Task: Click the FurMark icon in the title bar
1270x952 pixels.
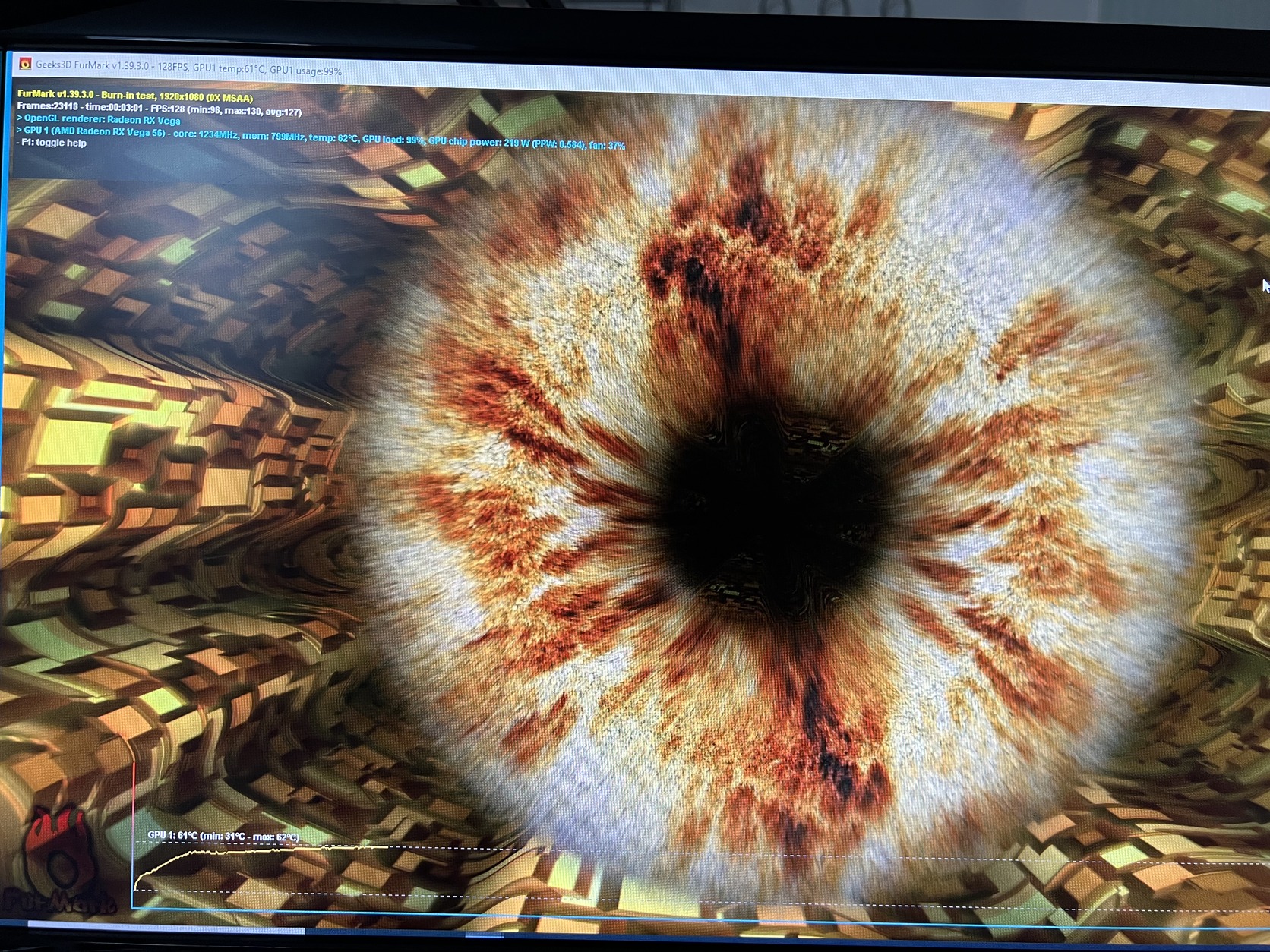Action: click(x=24, y=64)
